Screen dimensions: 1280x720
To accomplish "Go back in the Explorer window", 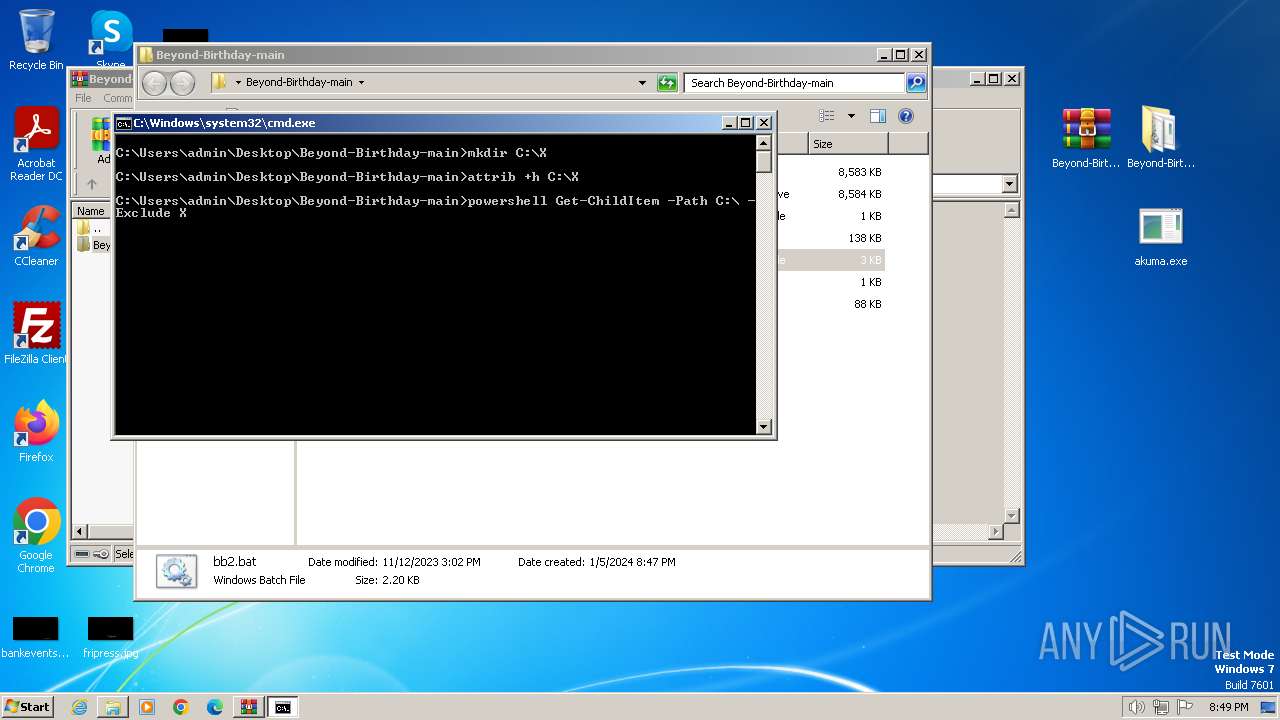I will pyautogui.click(x=154, y=83).
